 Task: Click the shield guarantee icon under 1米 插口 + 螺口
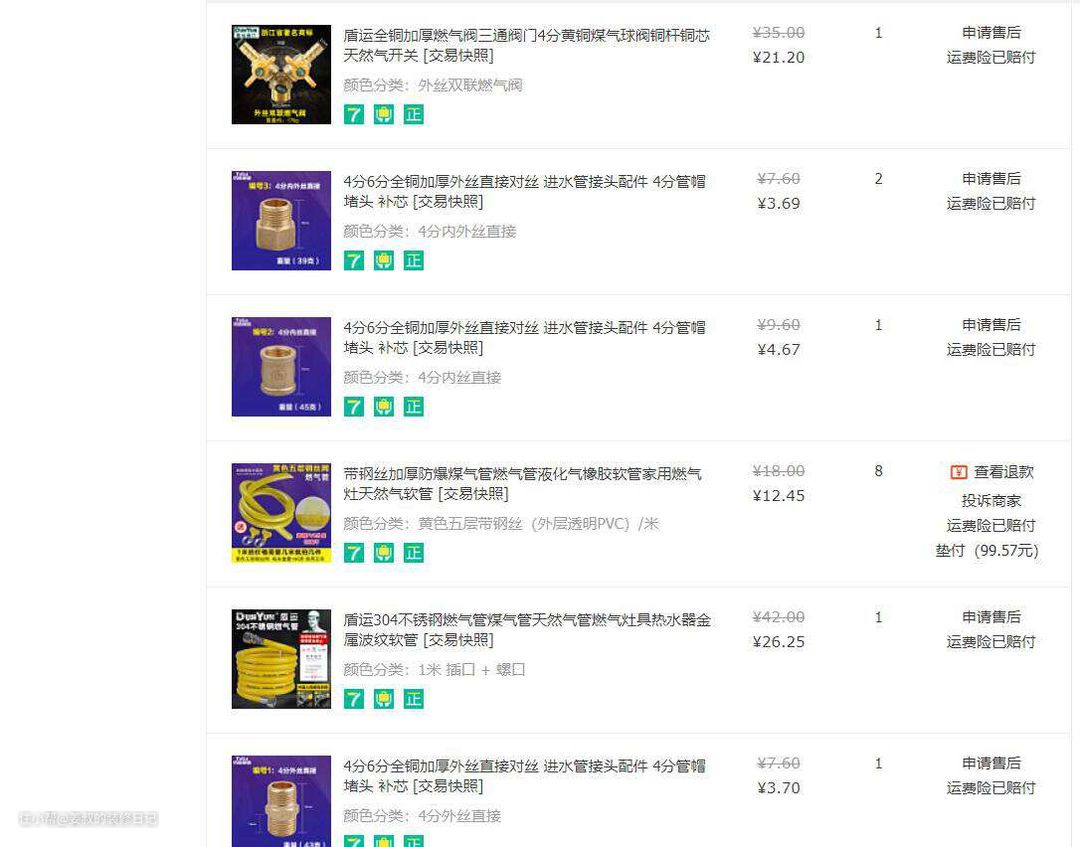coord(384,699)
